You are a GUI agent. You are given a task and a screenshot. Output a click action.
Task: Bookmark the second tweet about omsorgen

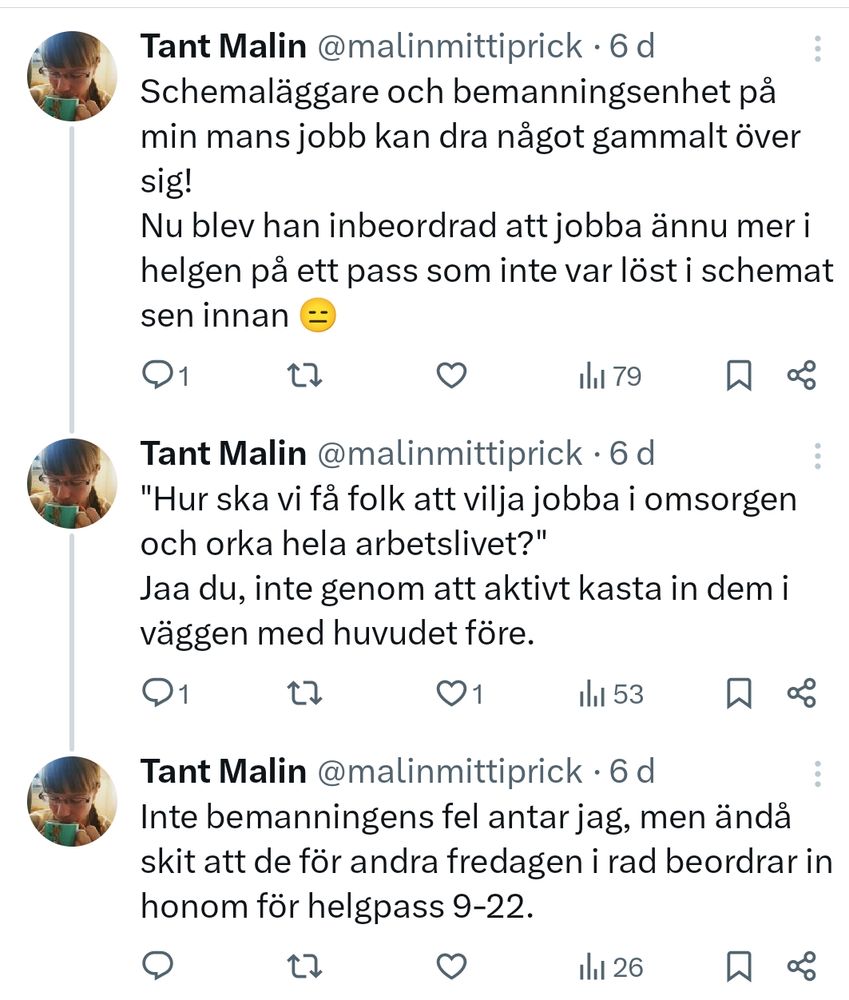[738, 693]
